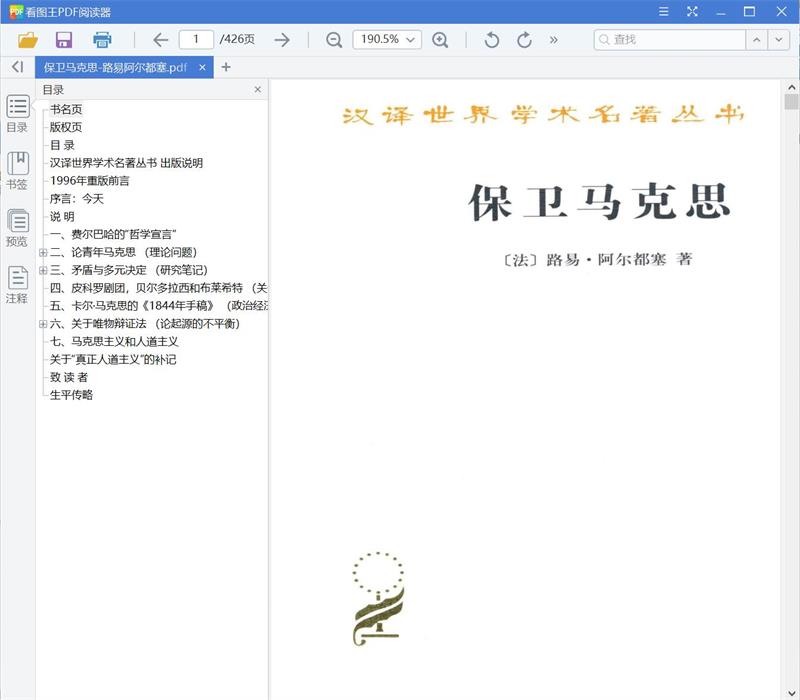Go to the next page with forward arrow
Viewport: 800px width, 700px height.
pos(283,40)
